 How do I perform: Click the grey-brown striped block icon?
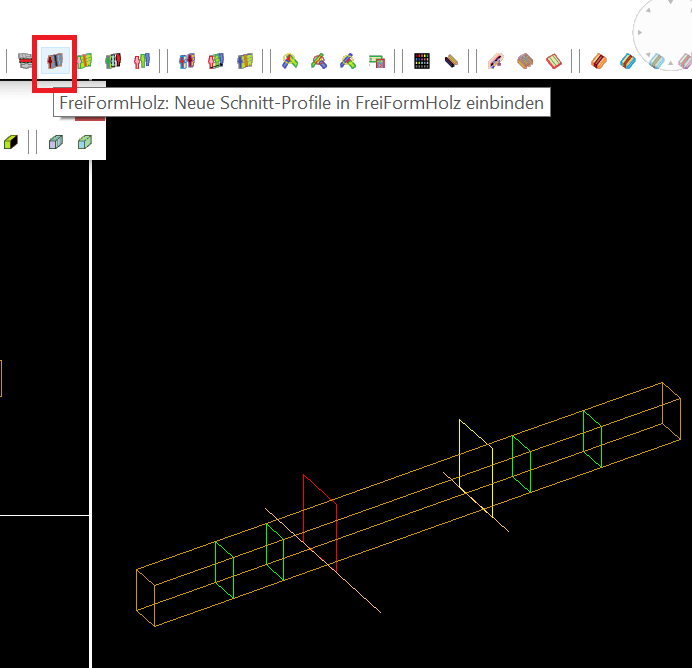tap(525, 61)
